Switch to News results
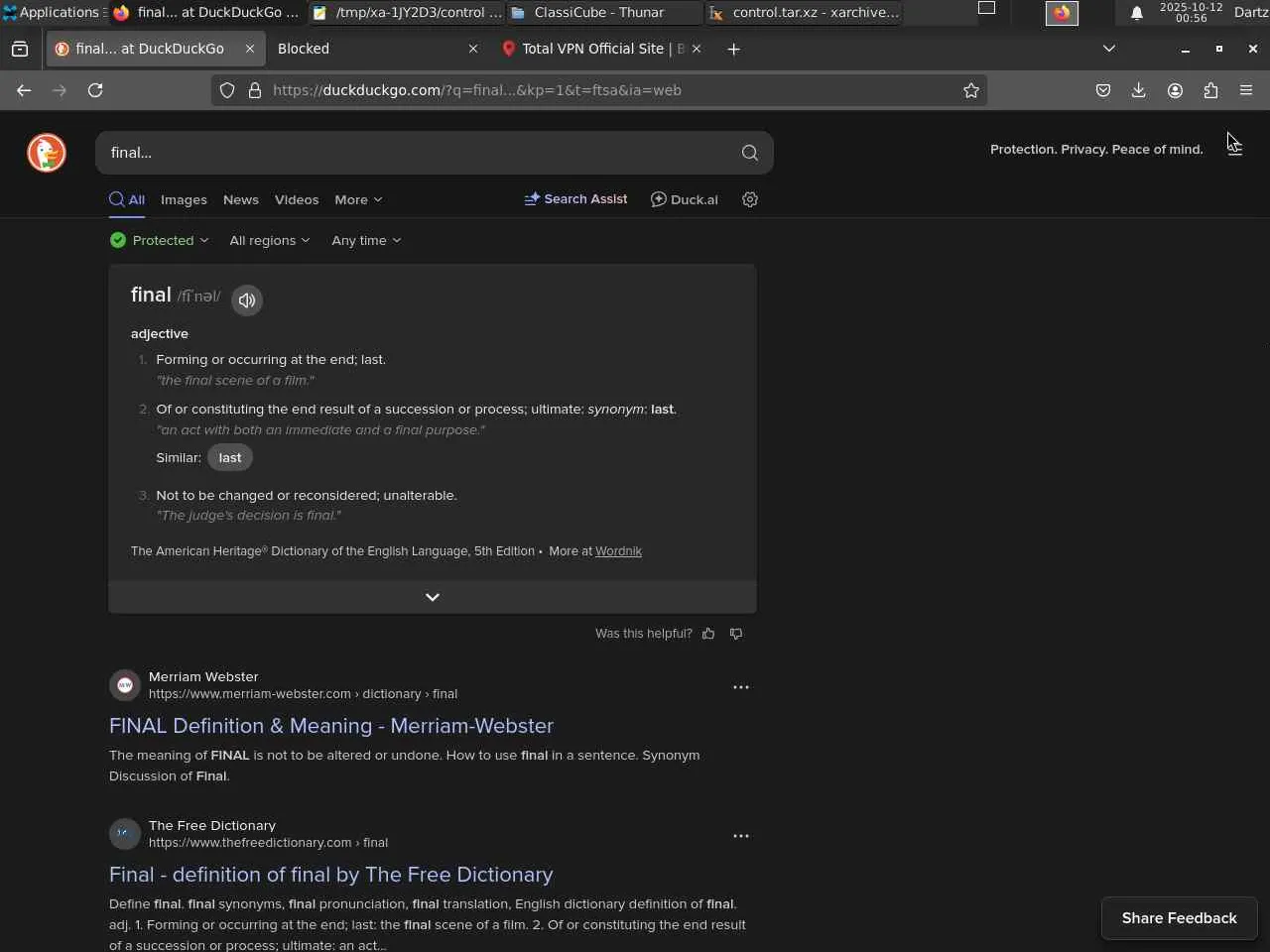1270x952 pixels. pyautogui.click(x=241, y=199)
